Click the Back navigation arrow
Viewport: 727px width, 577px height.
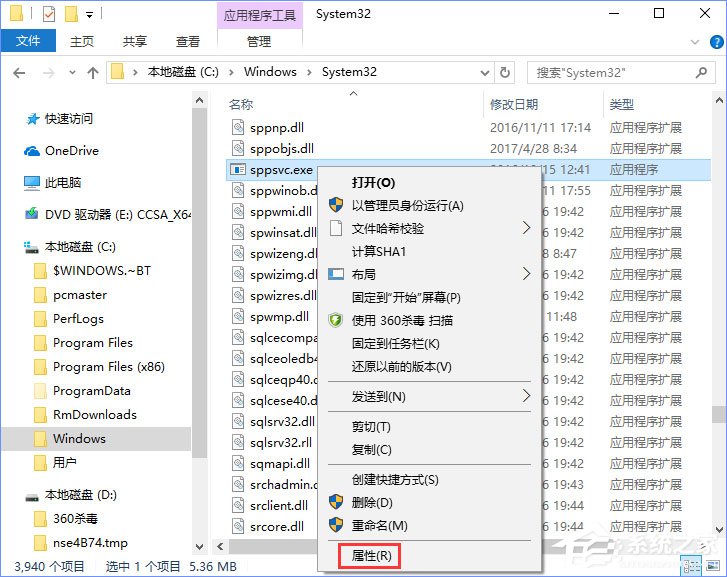click(19, 73)
